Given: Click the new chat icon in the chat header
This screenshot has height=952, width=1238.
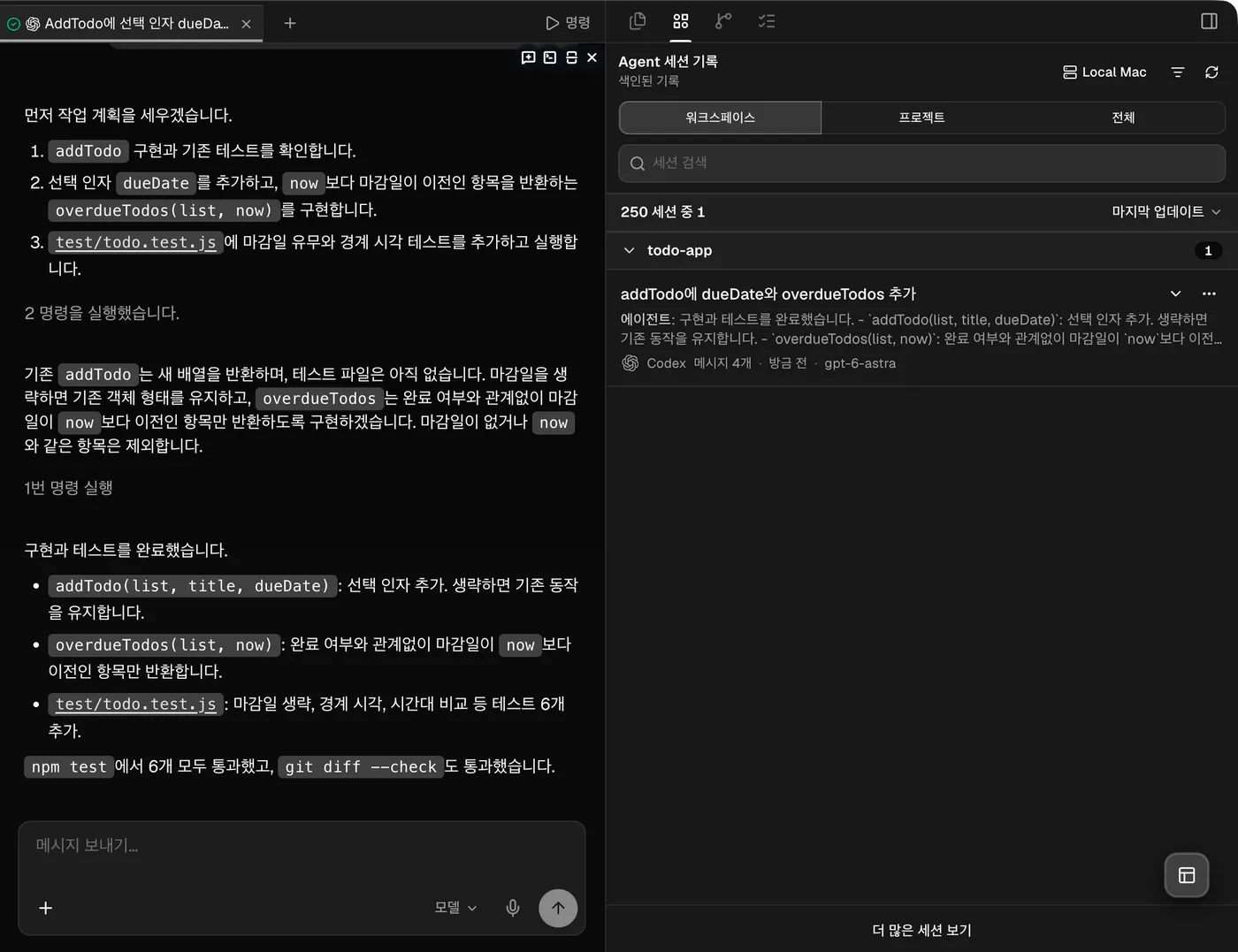Looking at the screenshot, I should coord(528,57).
